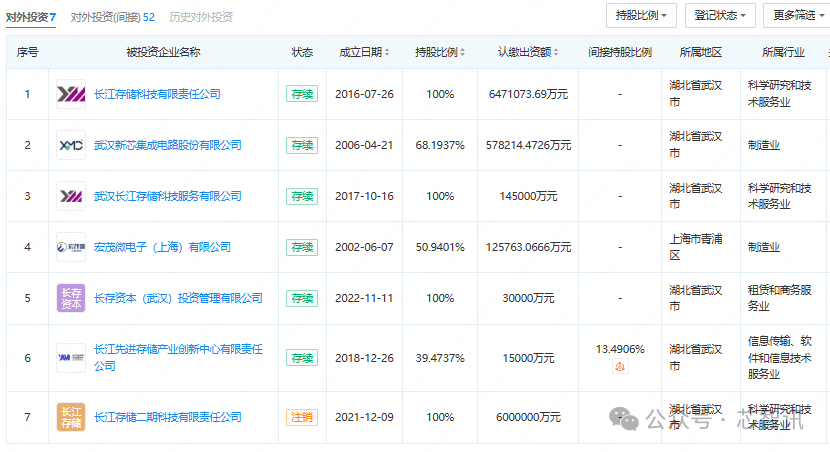Click the 所属地区 column header
The height and width of the screenshot is (452, 830).
tap(701, 52)
